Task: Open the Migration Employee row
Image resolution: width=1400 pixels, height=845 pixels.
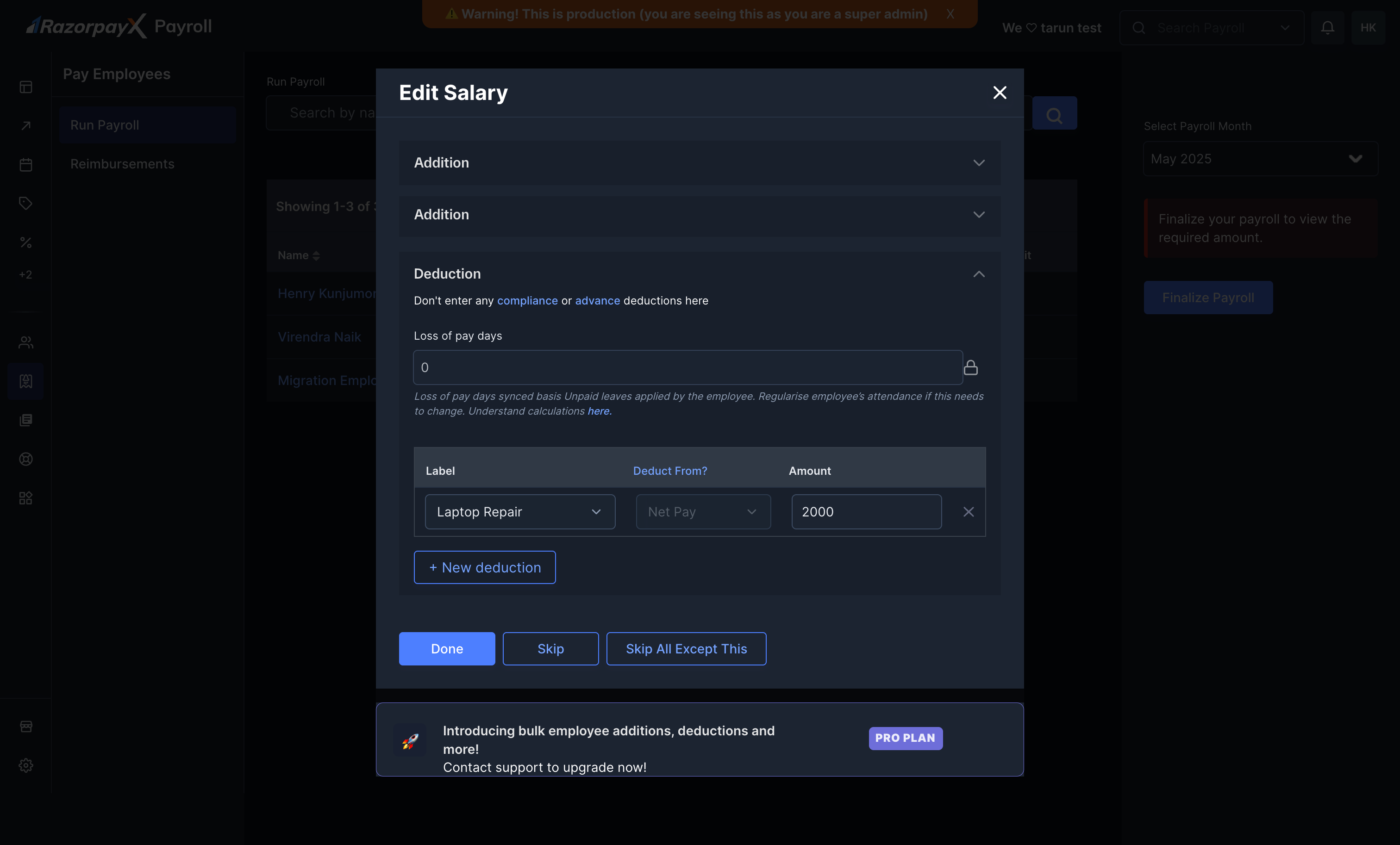Action: pyautogui.click(x=327, y=380)
